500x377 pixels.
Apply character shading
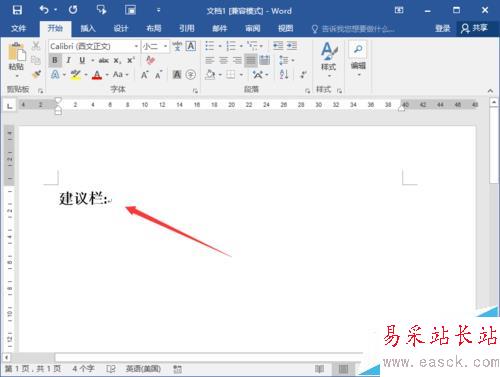pos(177,74)
